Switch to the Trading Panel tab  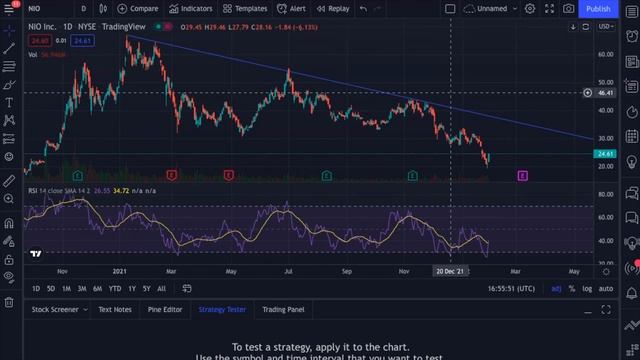coord(283,309)
